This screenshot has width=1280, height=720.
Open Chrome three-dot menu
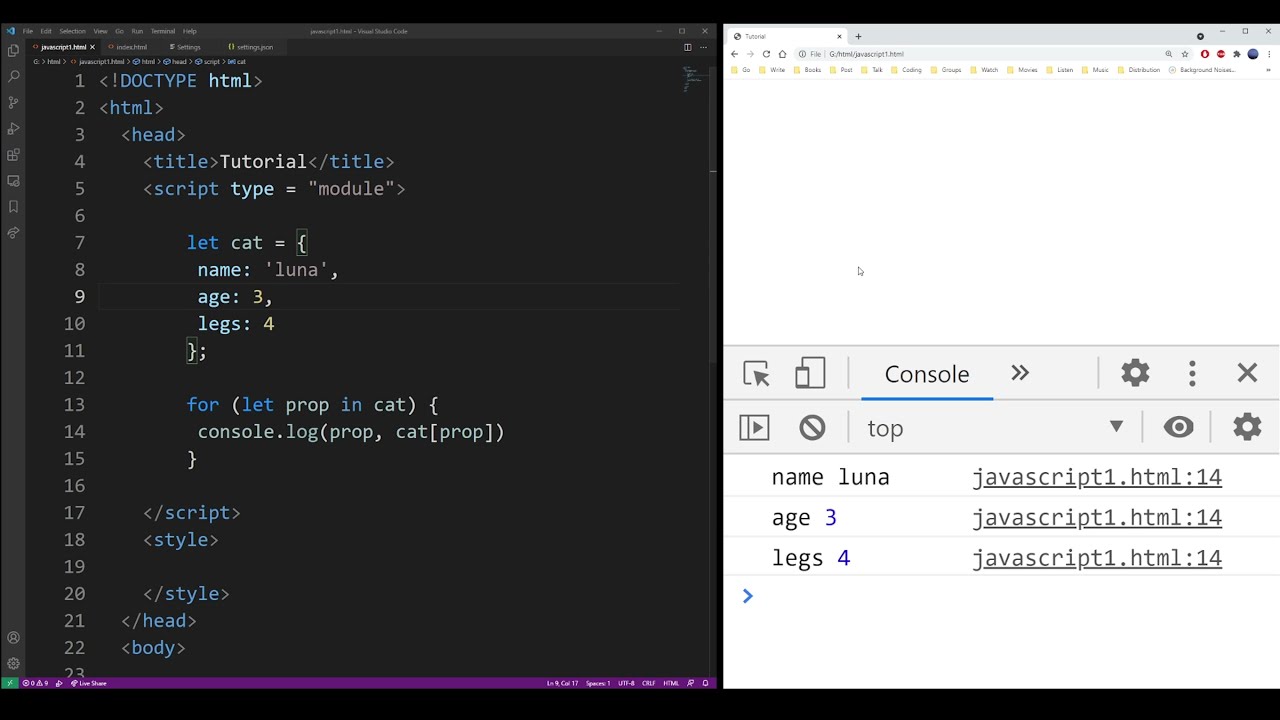pyautogui.click(x=1268, y=54)
